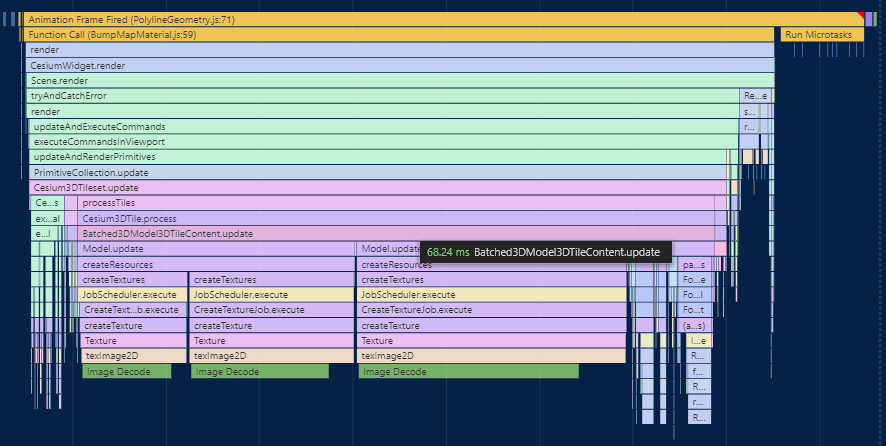This screenshot has height=446, width=886.
Task: Select the executeCommandsInViewport bar
Action: [x=384, y=142]
